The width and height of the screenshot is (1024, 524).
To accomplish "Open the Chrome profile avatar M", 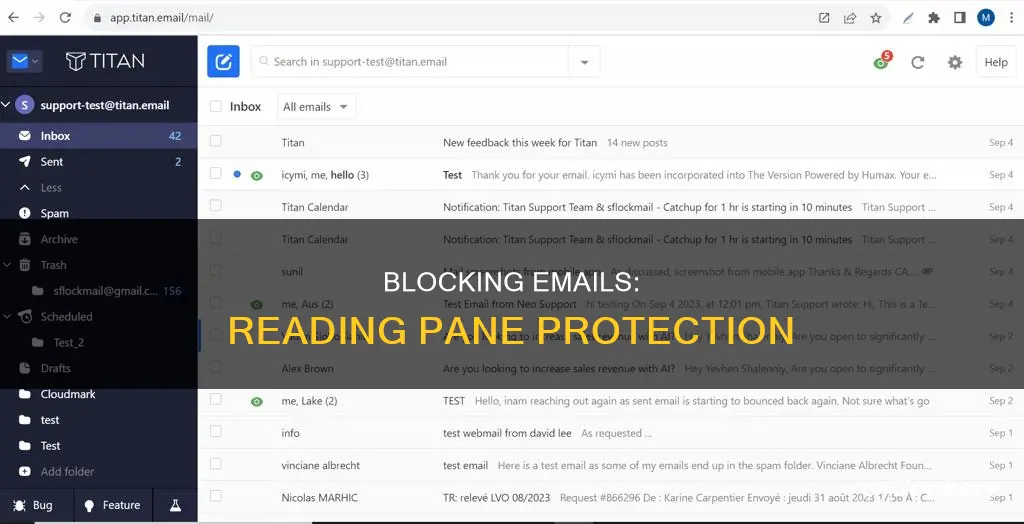I will 985,18.
